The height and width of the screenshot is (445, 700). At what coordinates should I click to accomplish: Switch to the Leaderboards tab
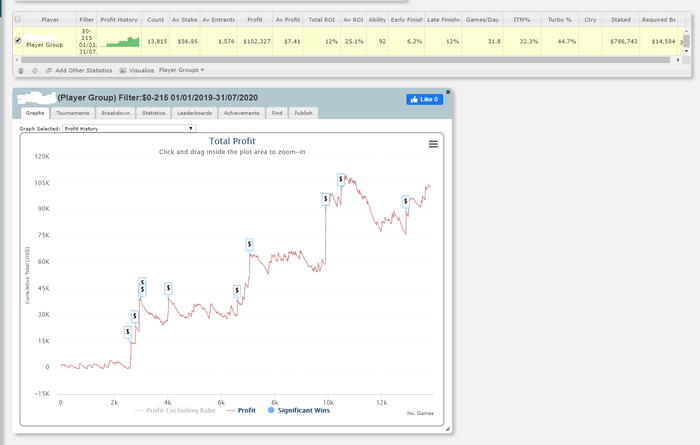pos(195,113)
